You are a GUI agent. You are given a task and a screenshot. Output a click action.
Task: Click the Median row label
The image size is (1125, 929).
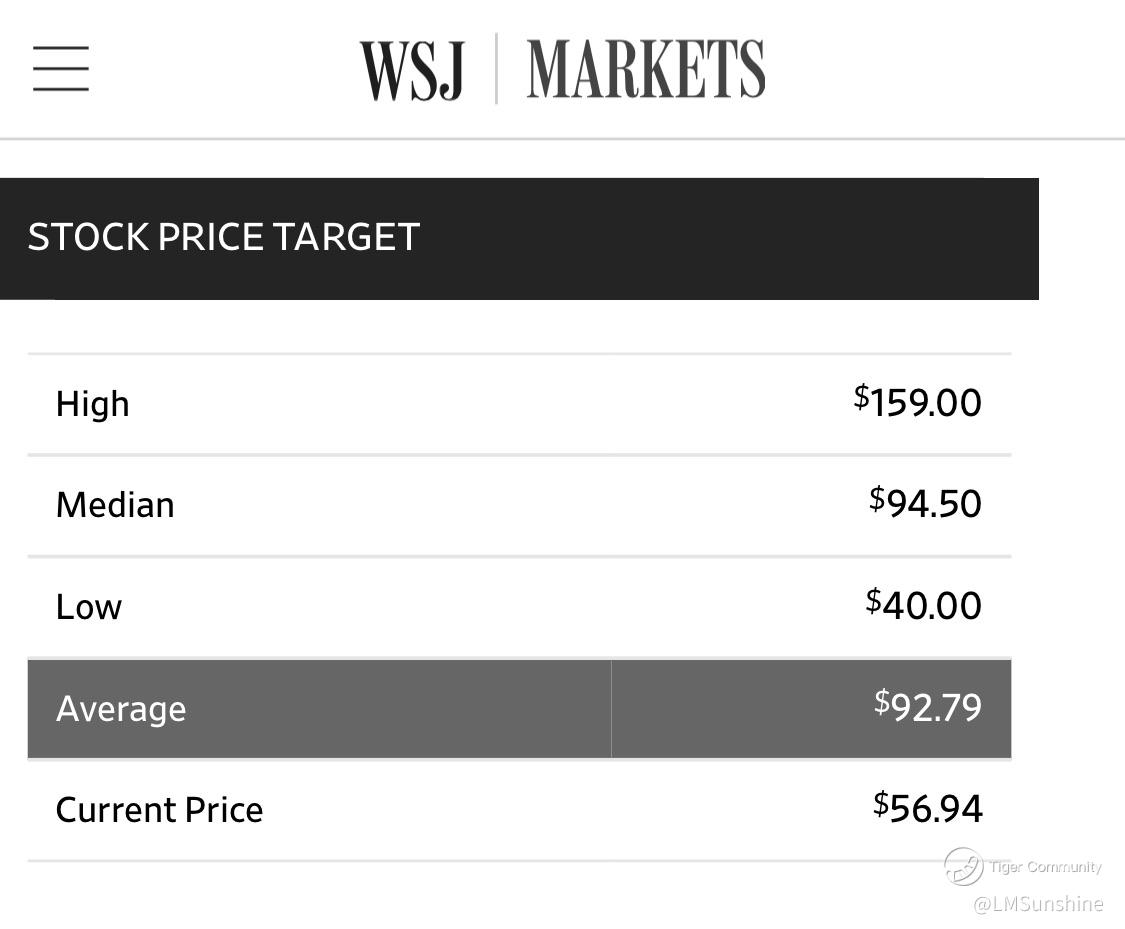[x=115, y=505]
